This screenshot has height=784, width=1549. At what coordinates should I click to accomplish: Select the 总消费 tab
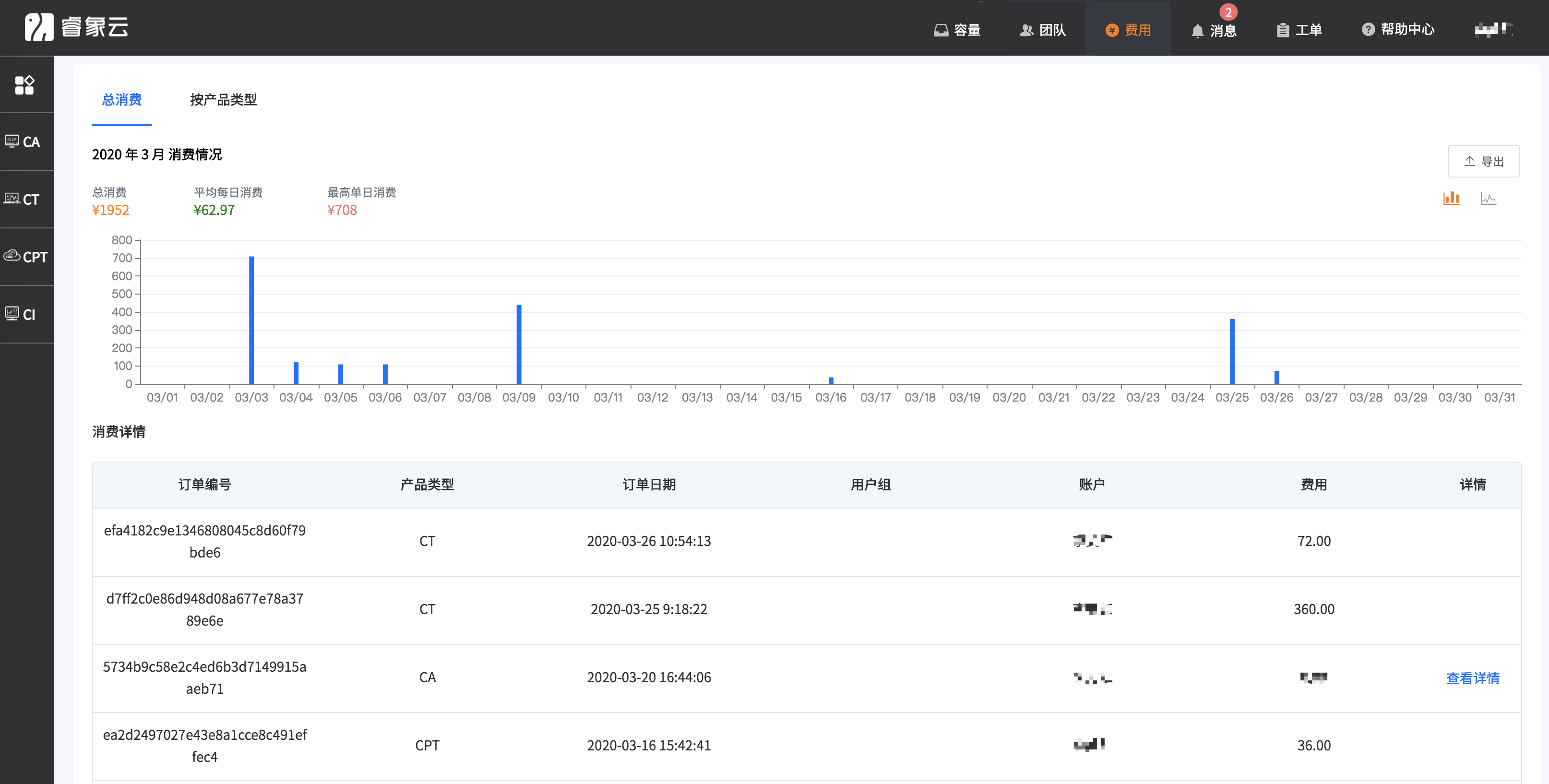[x=121, y=99]
